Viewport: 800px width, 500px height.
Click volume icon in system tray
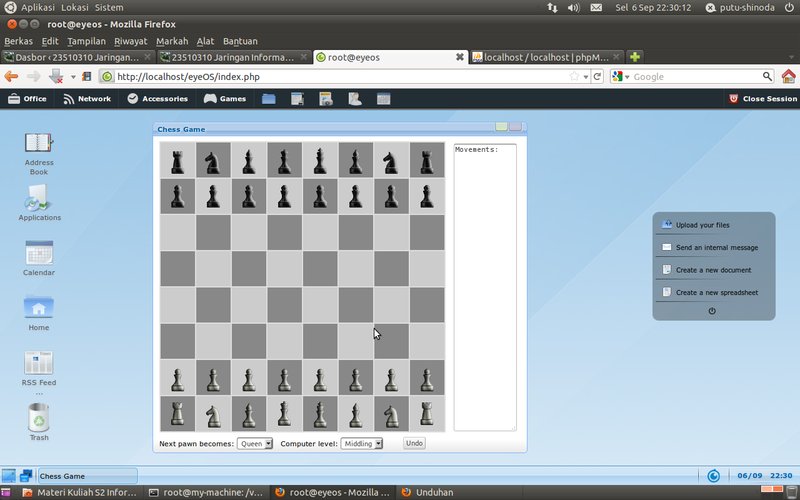[574, 8]
